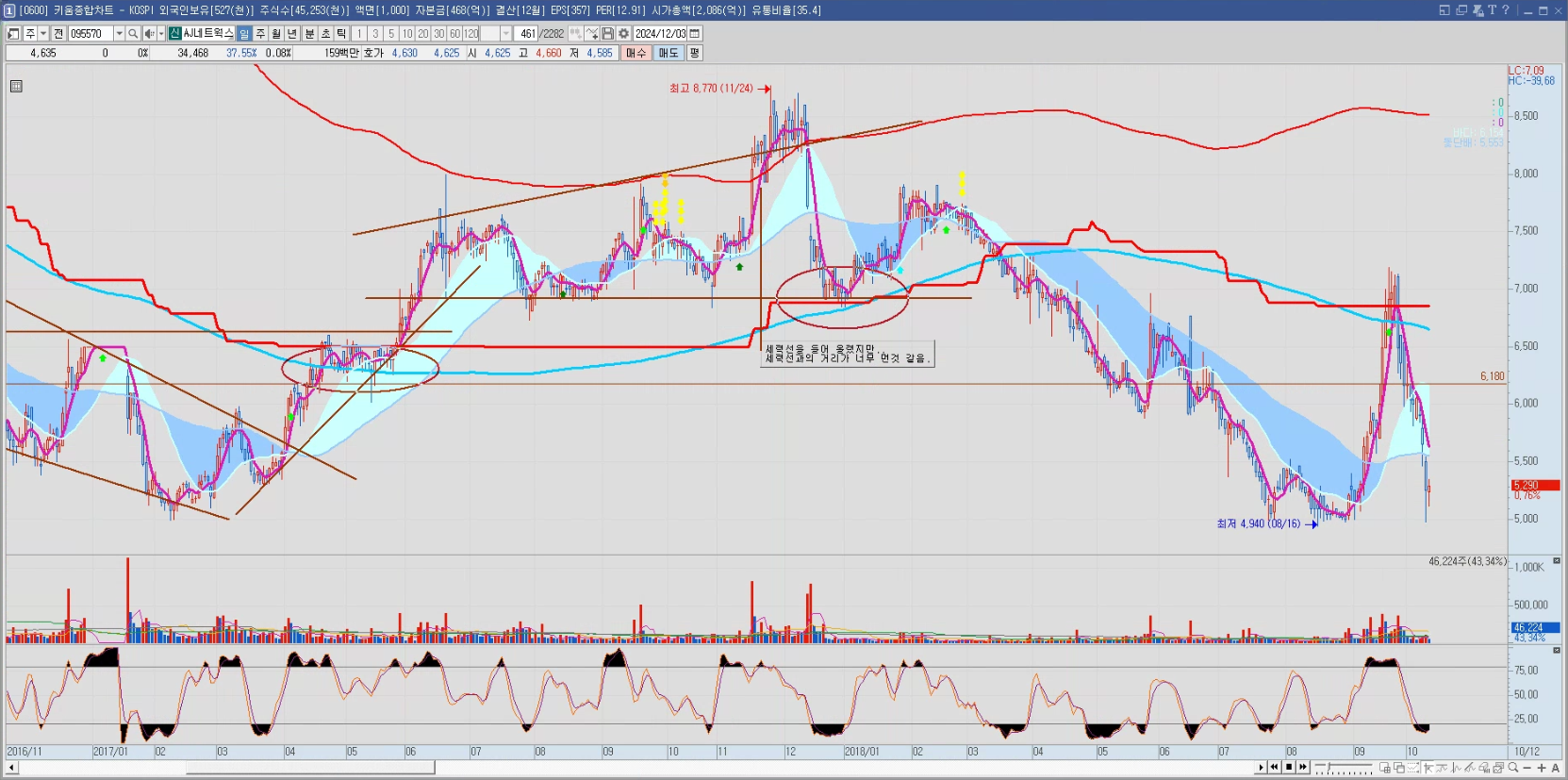1568x780 pixels.
Task: Click the 매도 sell button
Action: coord(668,53)
